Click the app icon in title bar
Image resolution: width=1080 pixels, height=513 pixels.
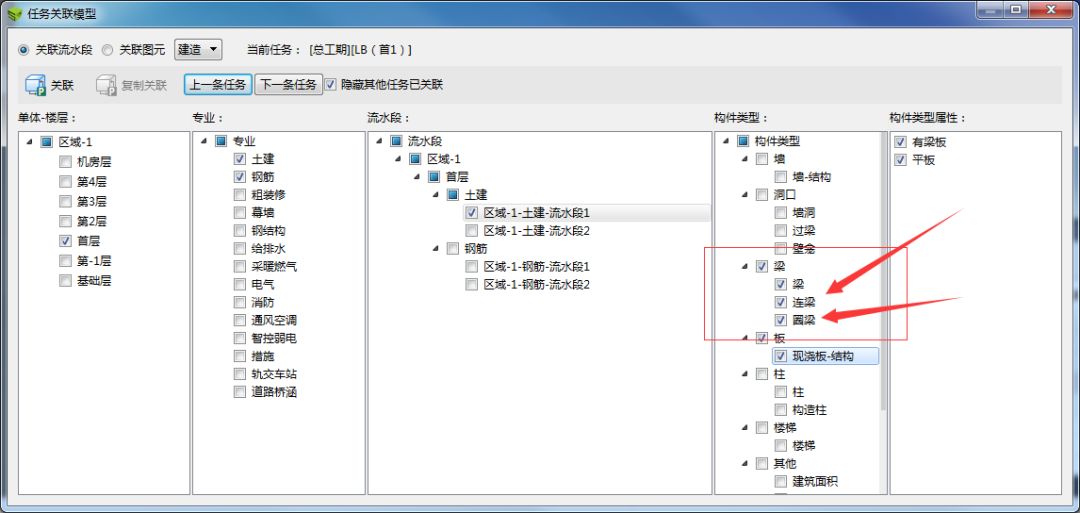[14, 13]
